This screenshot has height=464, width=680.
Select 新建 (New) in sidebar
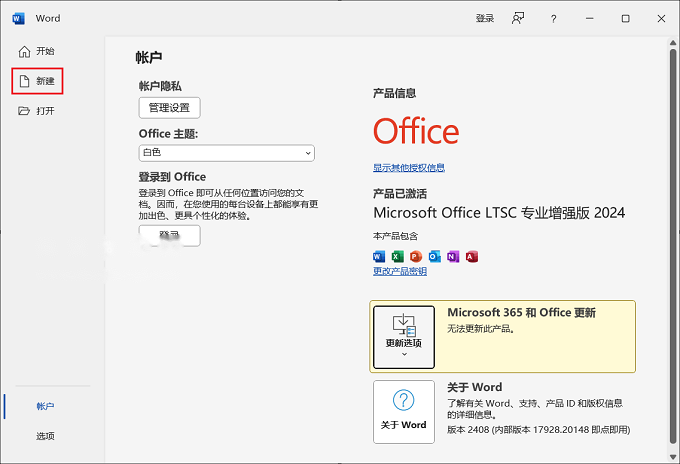(37, 81)
